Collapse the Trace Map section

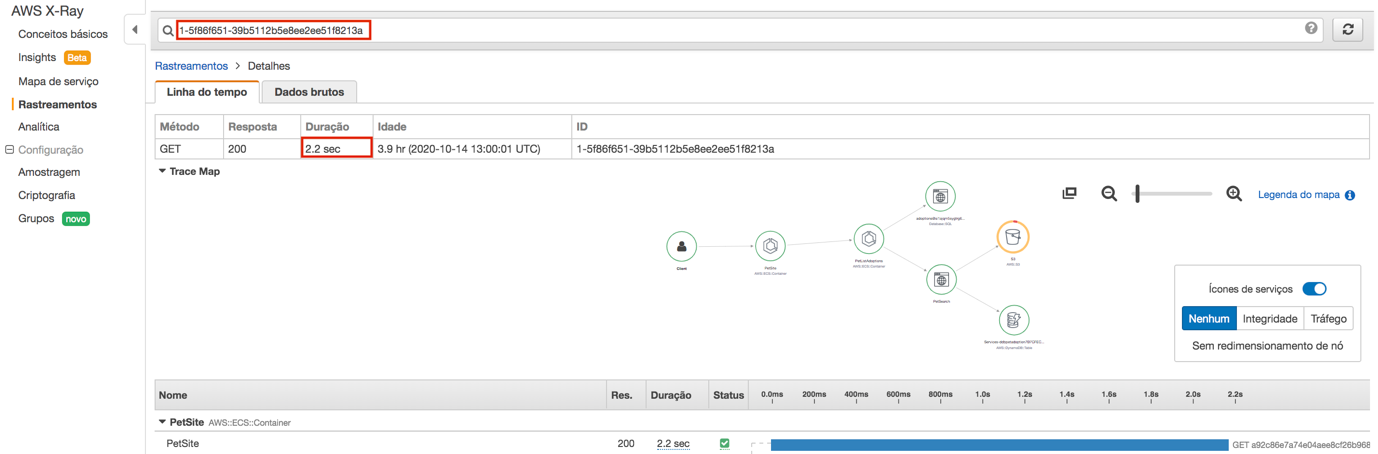[163, 172]
